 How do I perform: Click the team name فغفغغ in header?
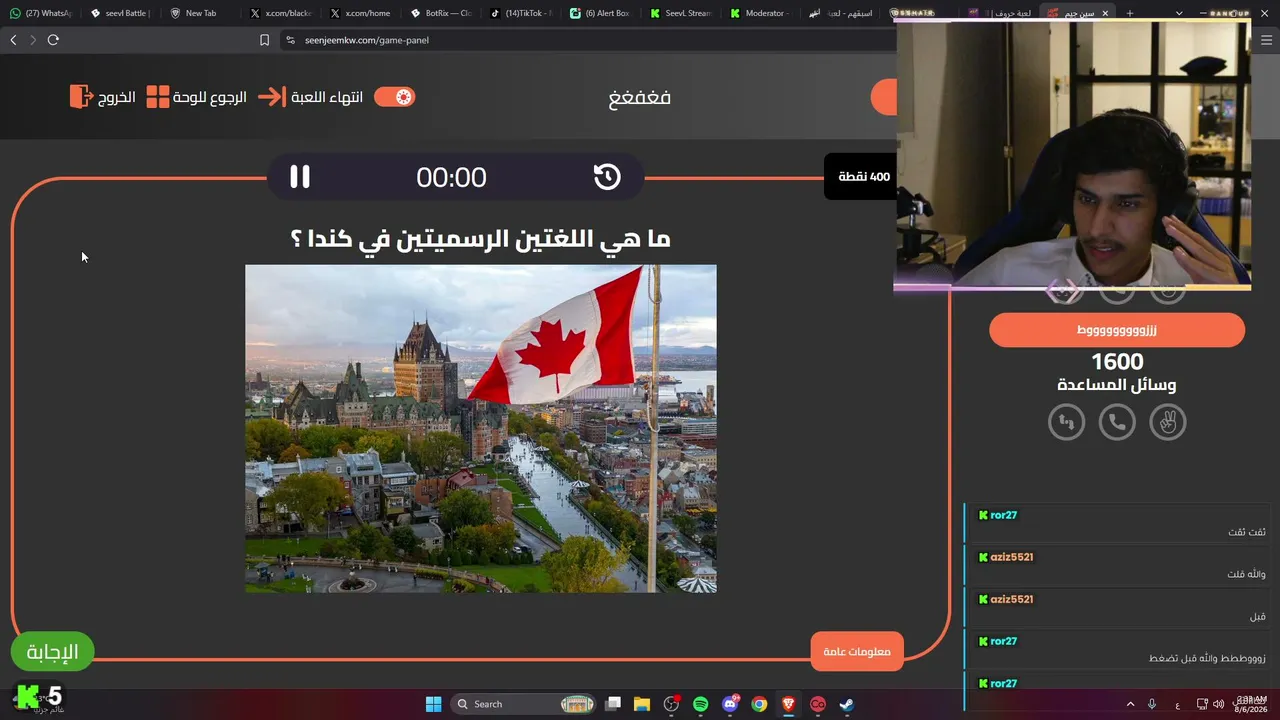[640, 97]
